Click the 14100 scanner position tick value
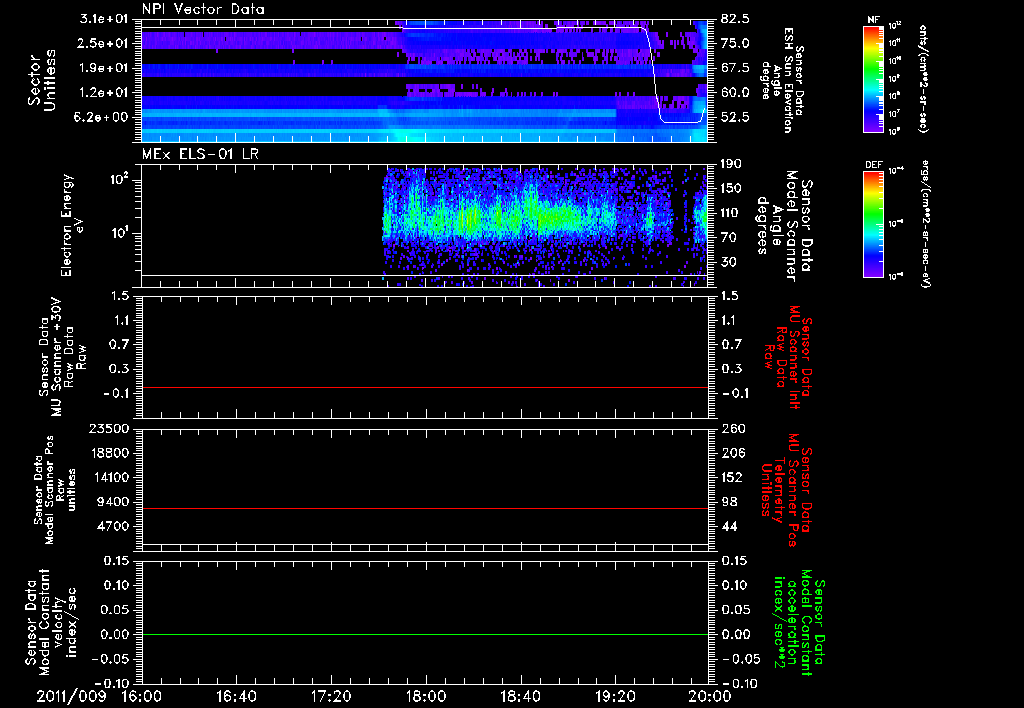This screenshot has width=1024, height=708. 110,477
